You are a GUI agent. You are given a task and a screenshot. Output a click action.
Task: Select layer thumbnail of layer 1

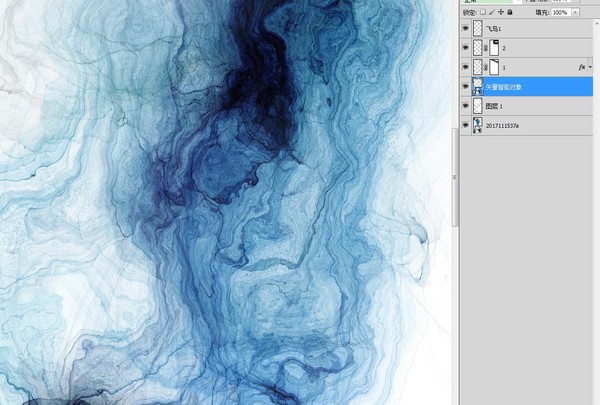(x=478, y=67)
